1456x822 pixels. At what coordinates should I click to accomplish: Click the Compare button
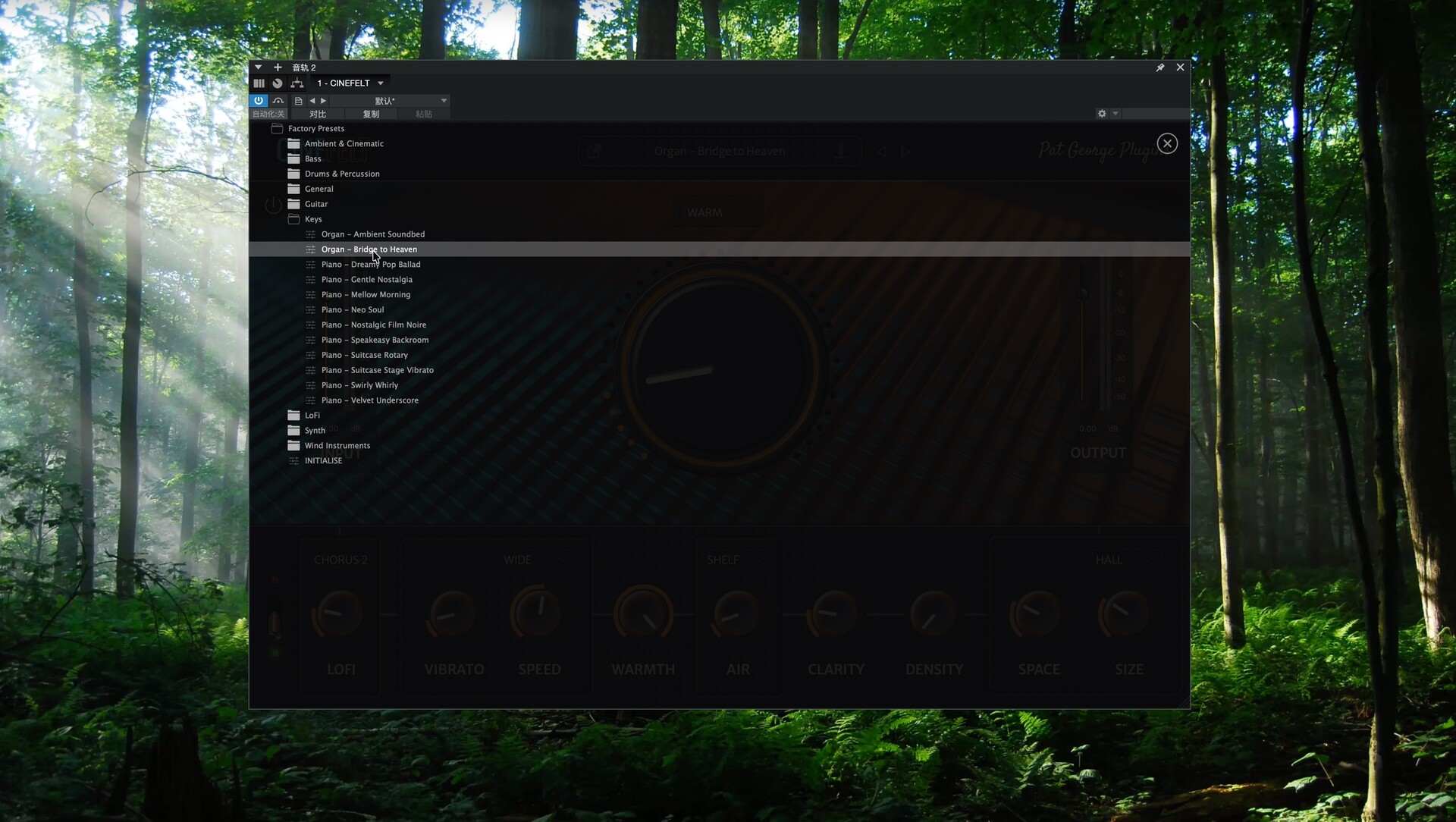[x=318, y=115]
